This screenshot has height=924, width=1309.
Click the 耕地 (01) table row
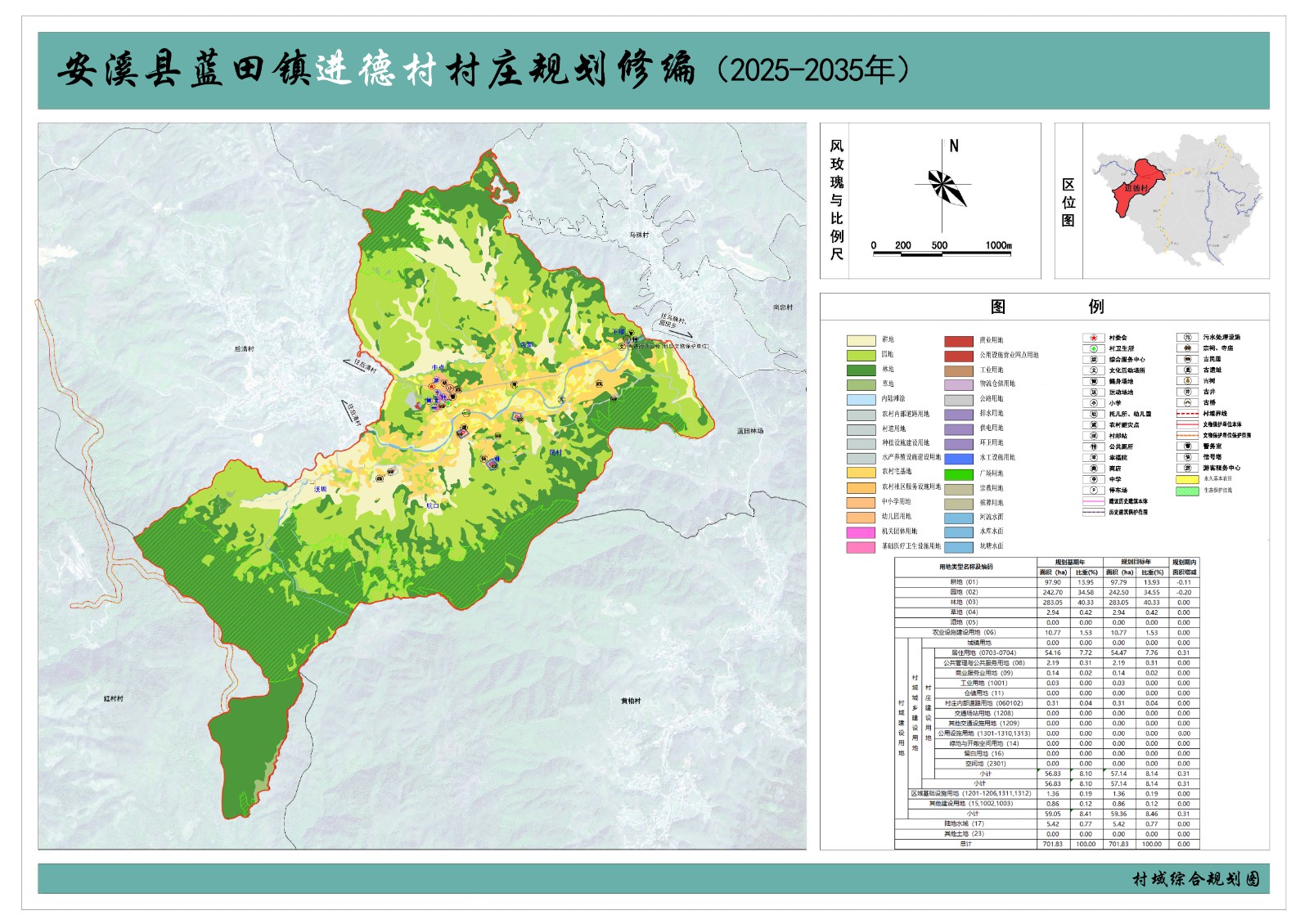(1046, 582)
